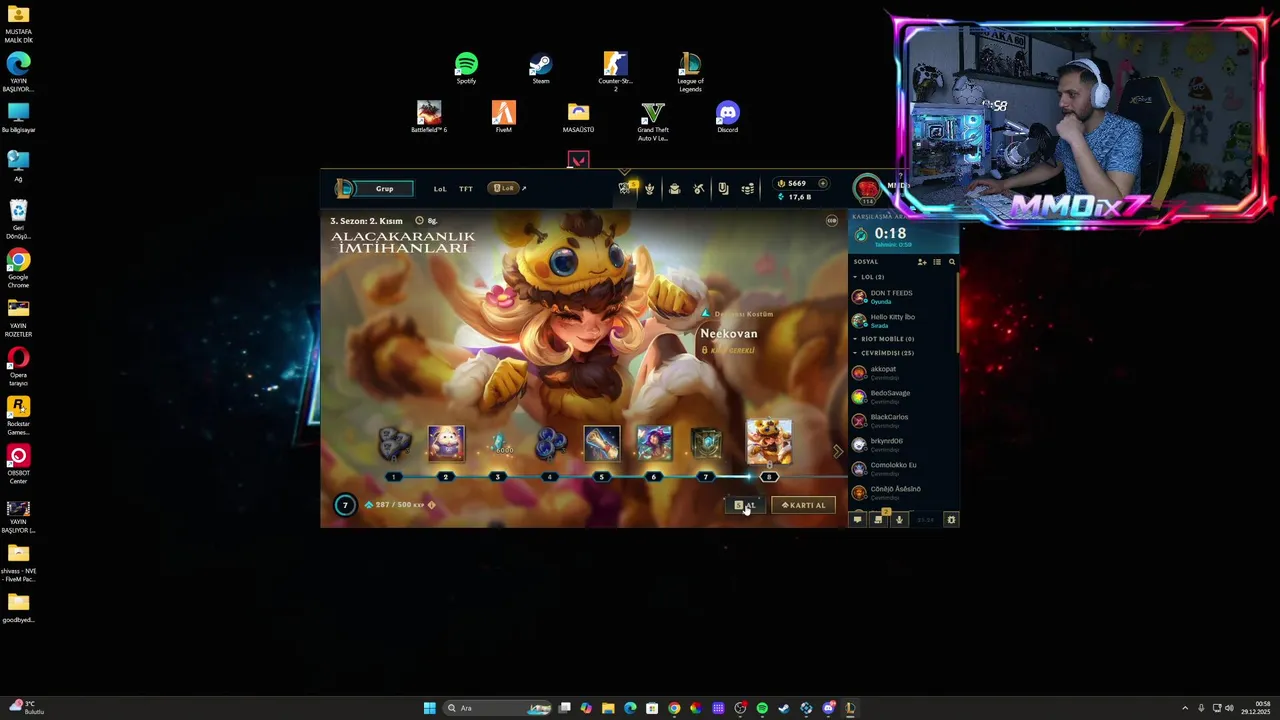
Task: Select pass level 8 marker
Action: (x=769, y=477)
